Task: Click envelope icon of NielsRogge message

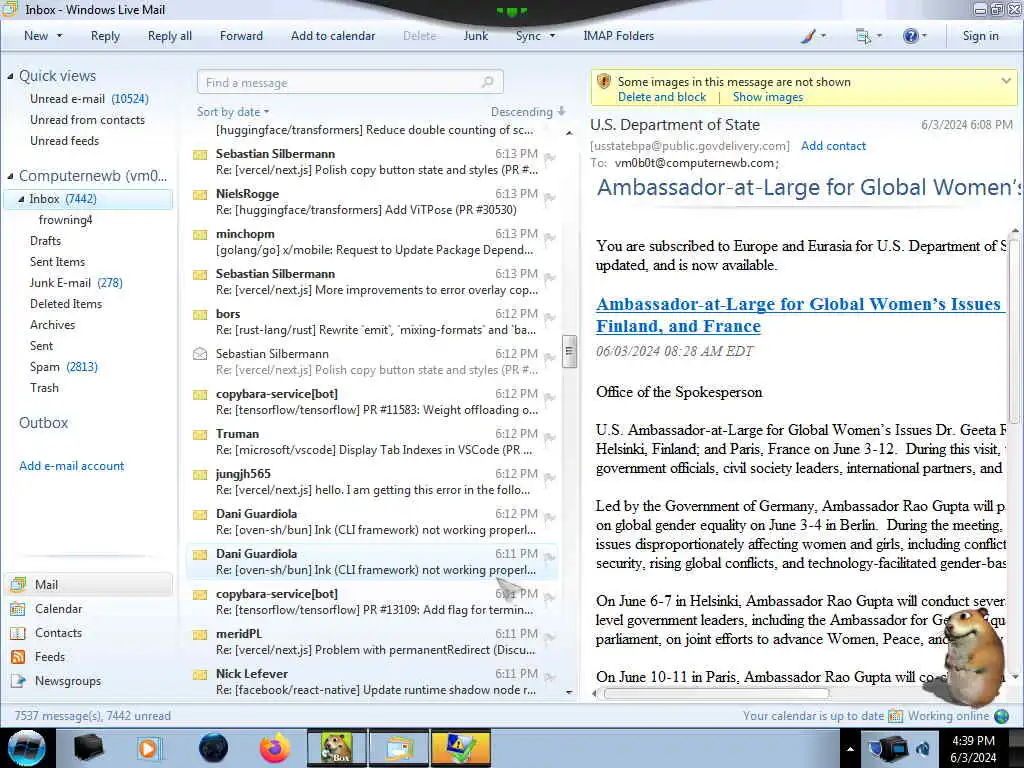Action: pos(200,195)
